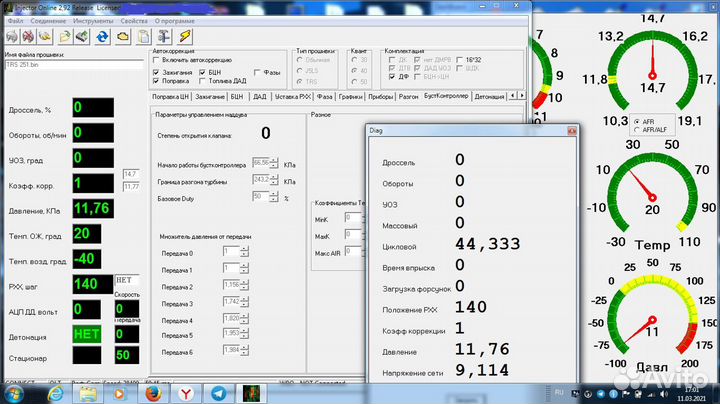Switch to the Поправка ЦН tab
The width and height of the screenshot is (720, 404).
[x=170, y=97]
